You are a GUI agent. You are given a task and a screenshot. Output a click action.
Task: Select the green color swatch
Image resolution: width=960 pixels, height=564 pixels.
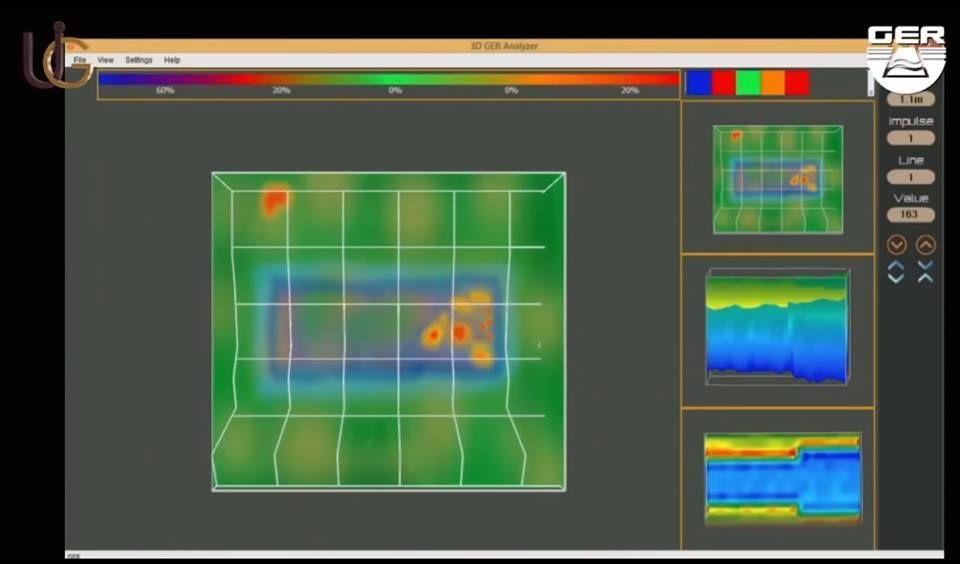click(x=748, y=83)
